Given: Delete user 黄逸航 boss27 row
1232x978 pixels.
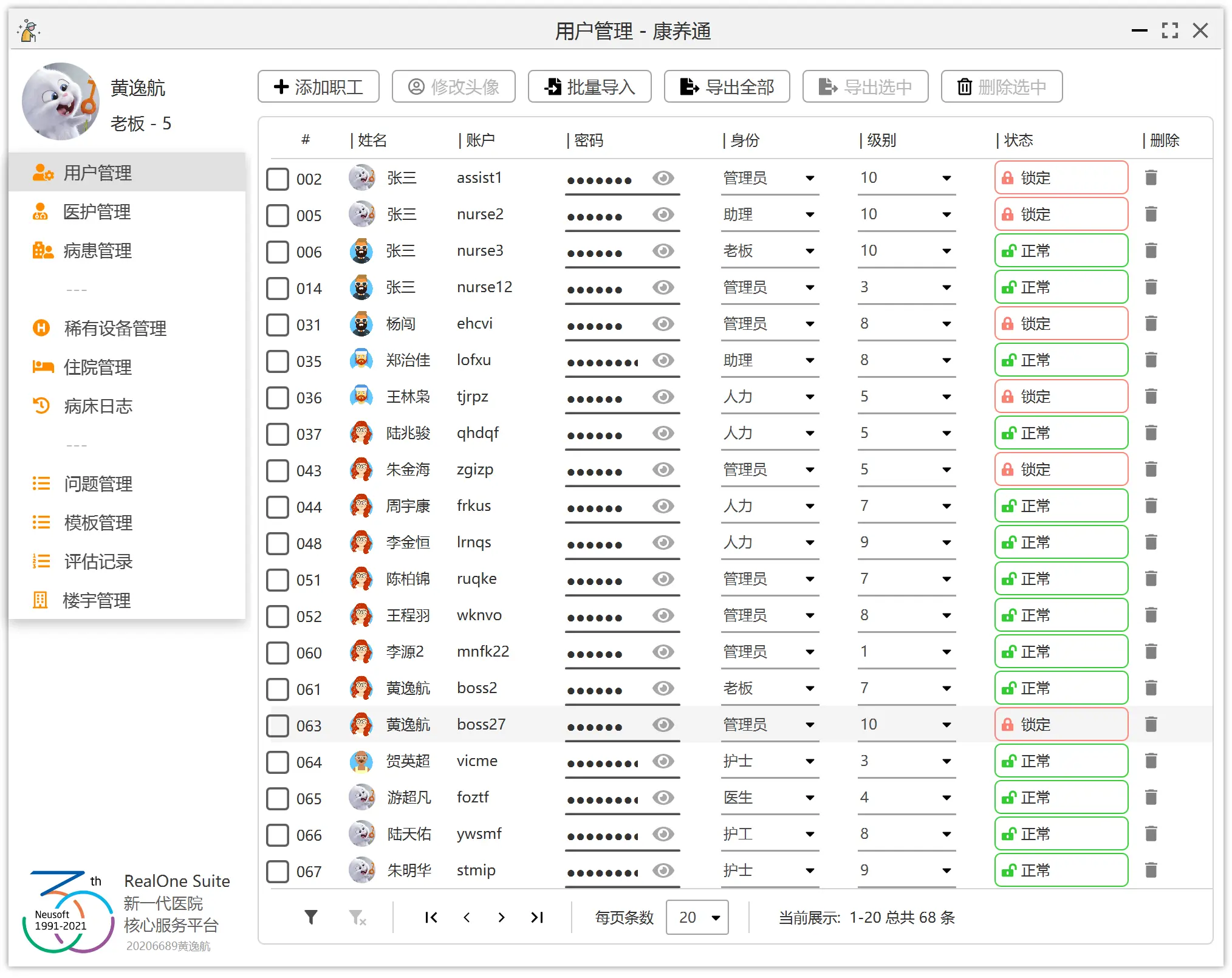Looking at the screenshot, I should tap(1151, 725).
